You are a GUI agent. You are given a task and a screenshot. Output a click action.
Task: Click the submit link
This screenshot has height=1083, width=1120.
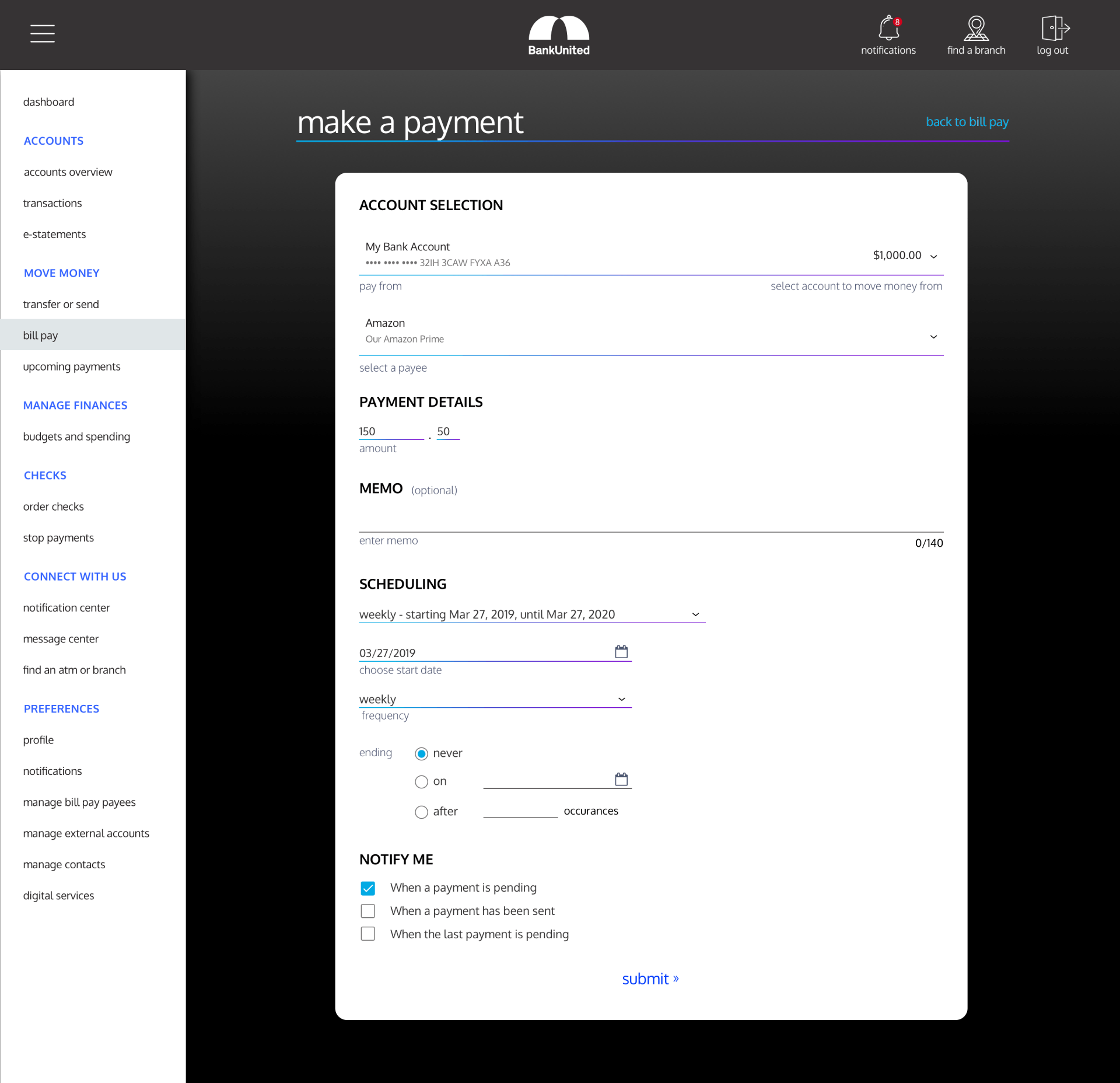[650, 979]
